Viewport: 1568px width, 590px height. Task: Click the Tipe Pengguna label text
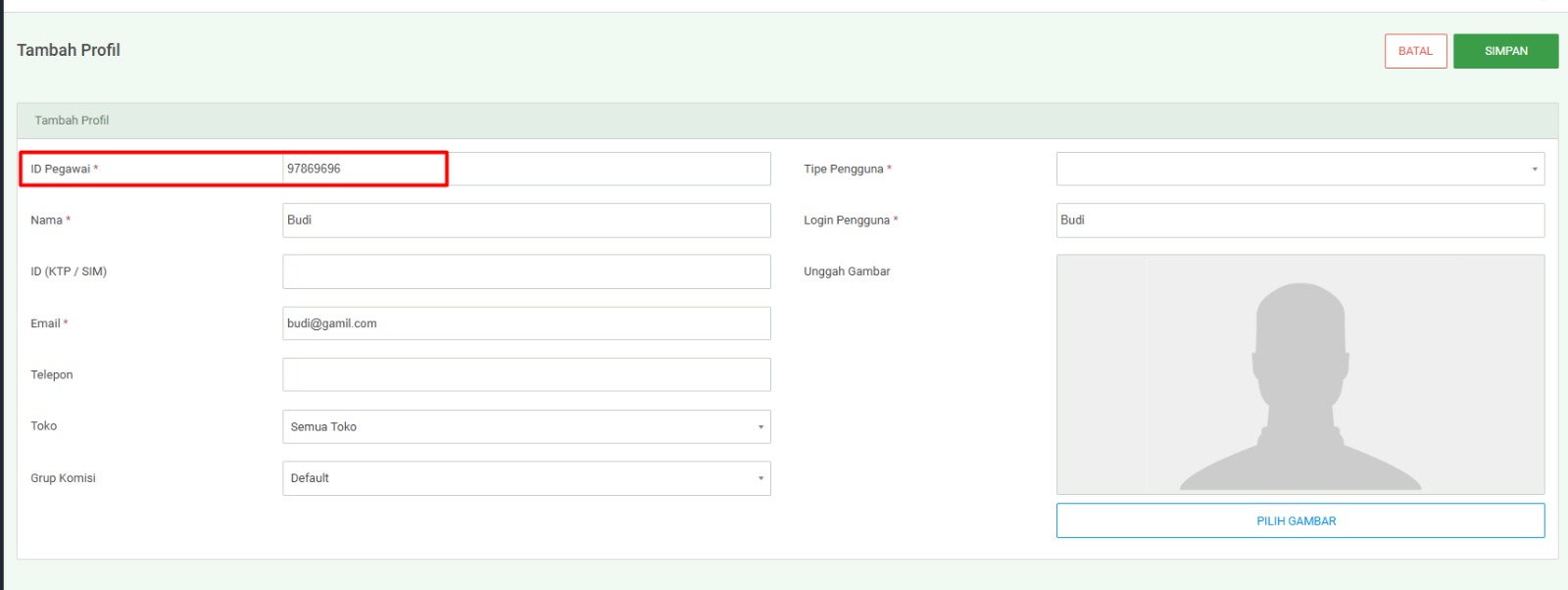point(843,169)
